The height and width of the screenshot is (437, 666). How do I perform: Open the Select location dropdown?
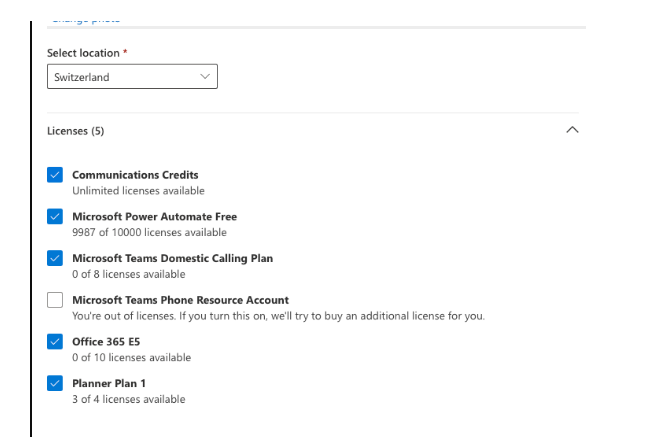coord(132,77)
